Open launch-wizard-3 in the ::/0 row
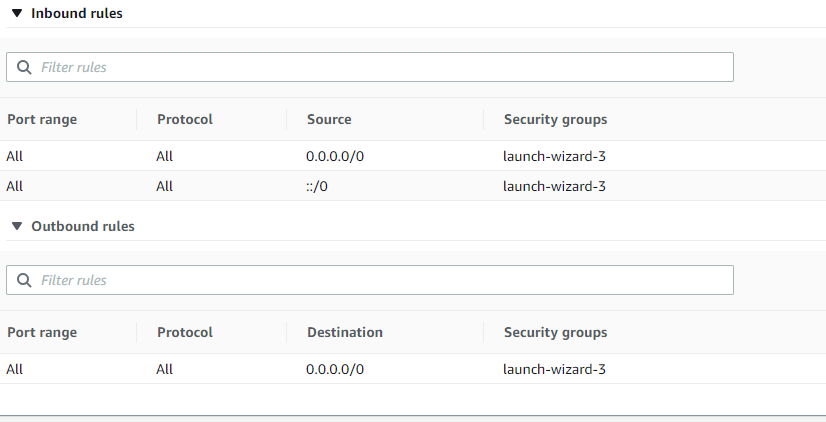The width and height of the screenshot is (826, 422). pyautogui.click(x=554, y=187)
